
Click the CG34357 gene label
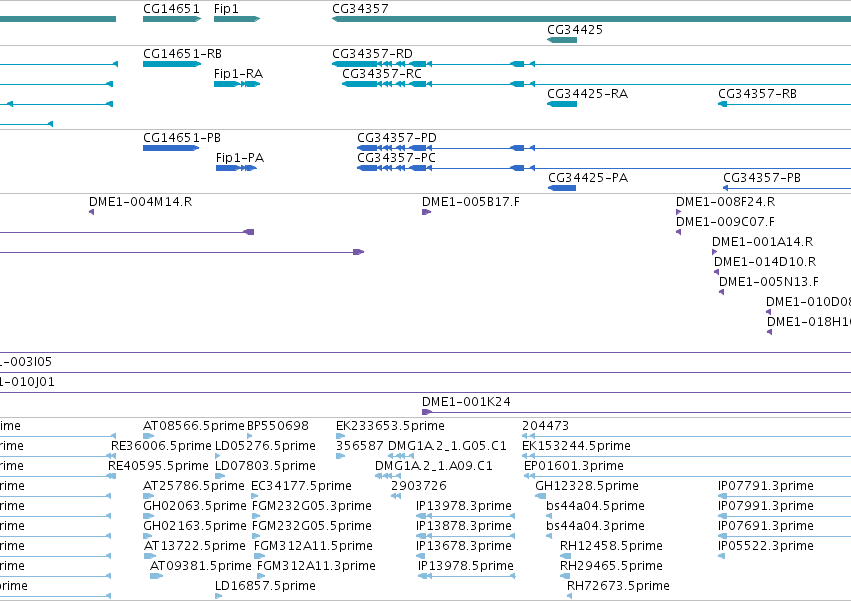coord(360,9)
